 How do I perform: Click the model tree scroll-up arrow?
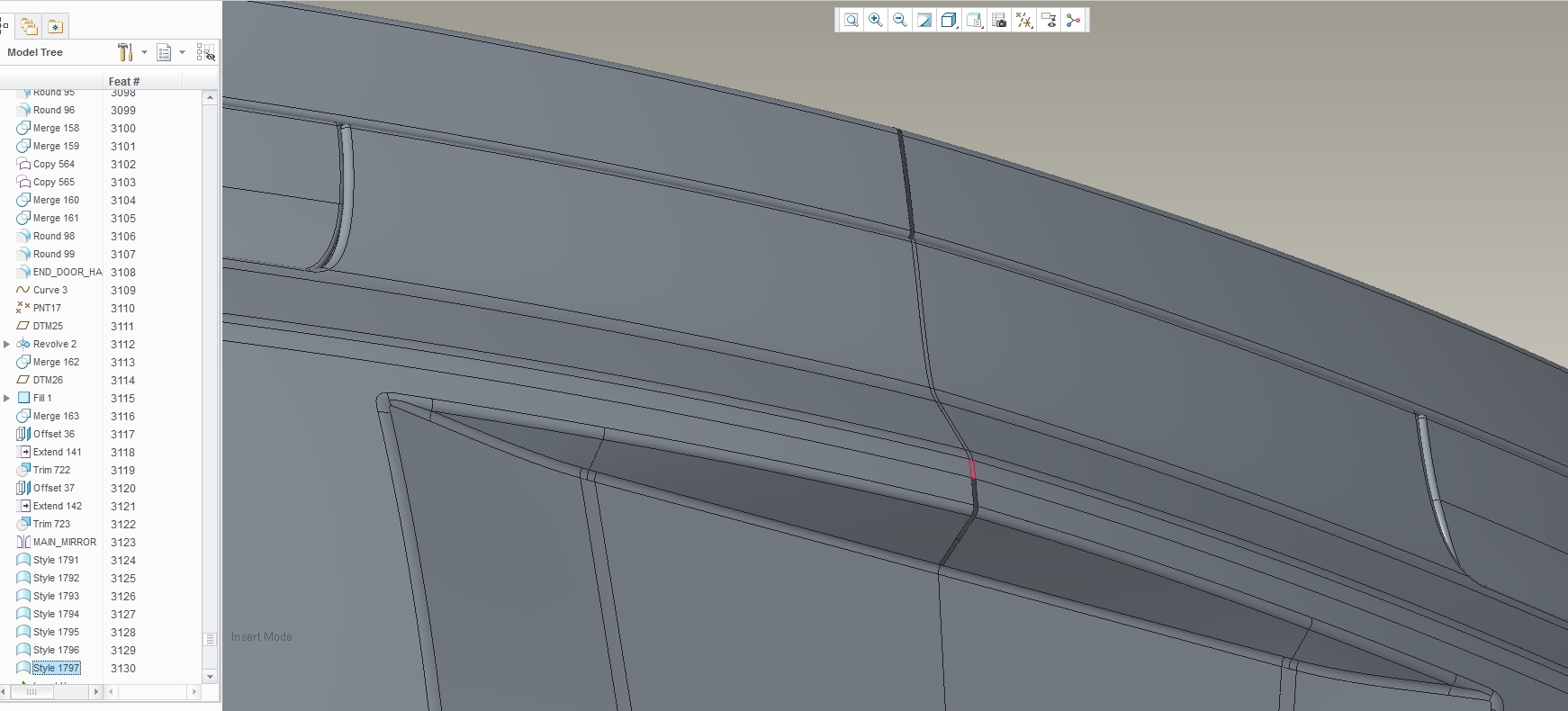point(210,96)
